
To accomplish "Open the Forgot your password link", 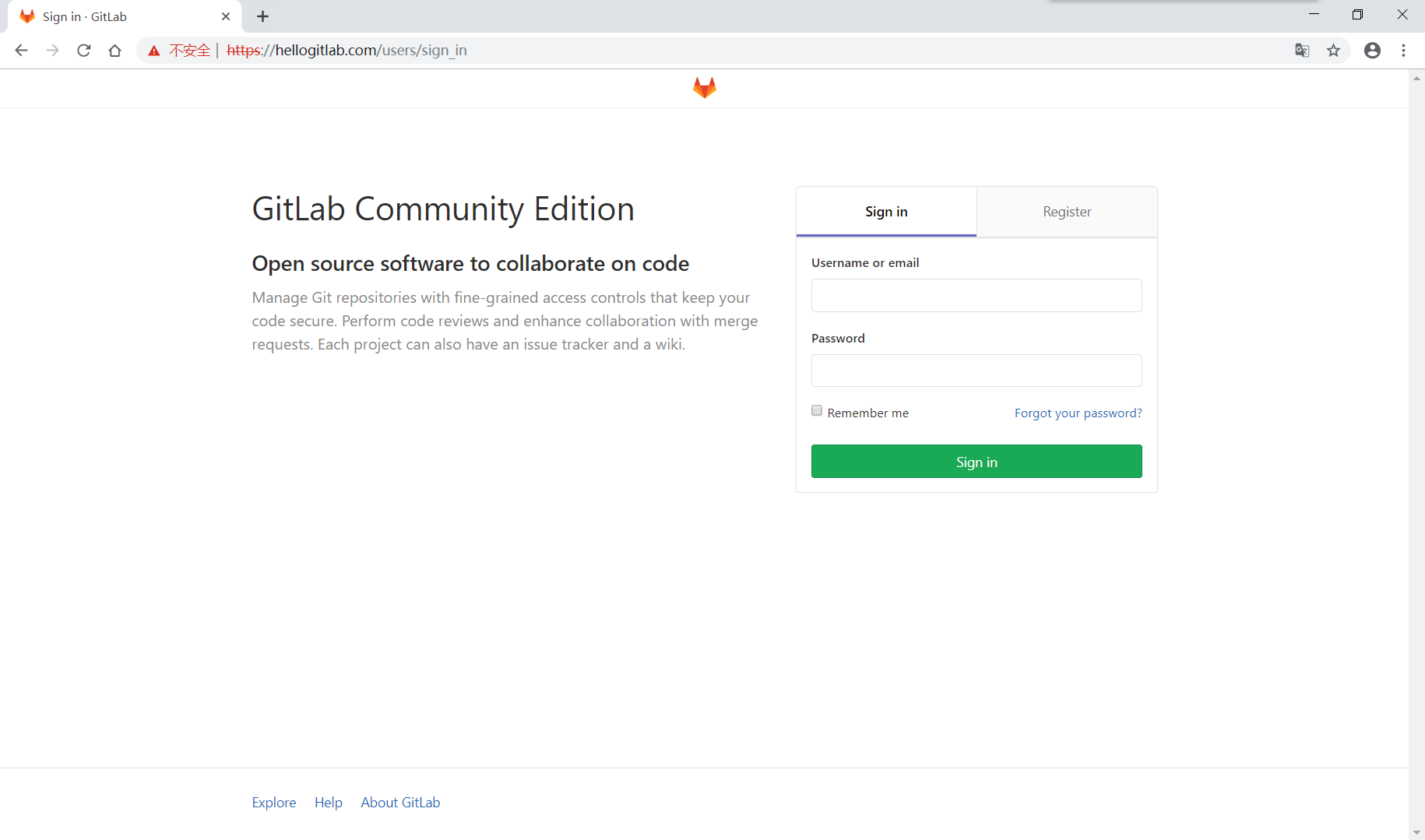I will pos(1078,413).
